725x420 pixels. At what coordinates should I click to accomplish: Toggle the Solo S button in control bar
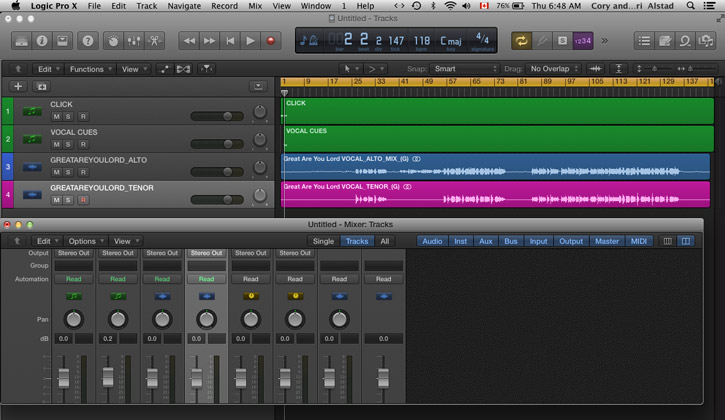point(562,41)
